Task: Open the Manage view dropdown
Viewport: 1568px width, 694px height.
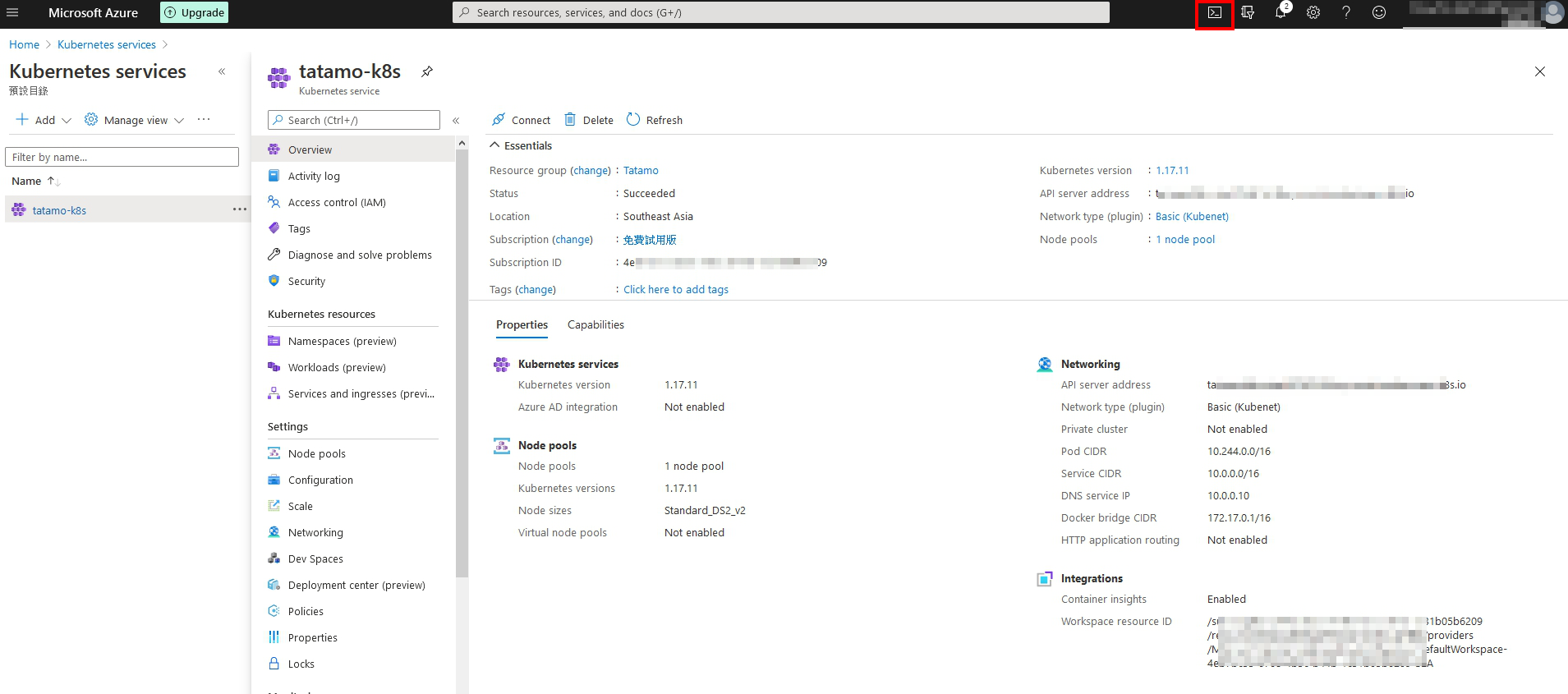Action: (x=134, y=120)
